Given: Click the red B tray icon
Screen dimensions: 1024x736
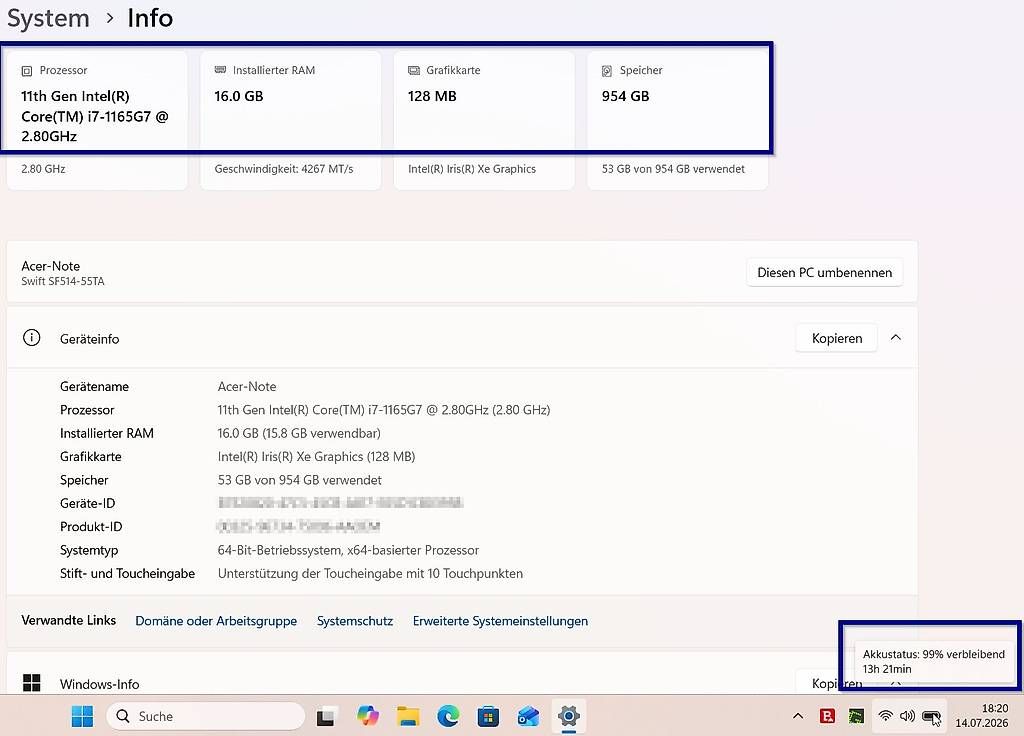Looking at the screenshot, I should (x=827, y=716).
